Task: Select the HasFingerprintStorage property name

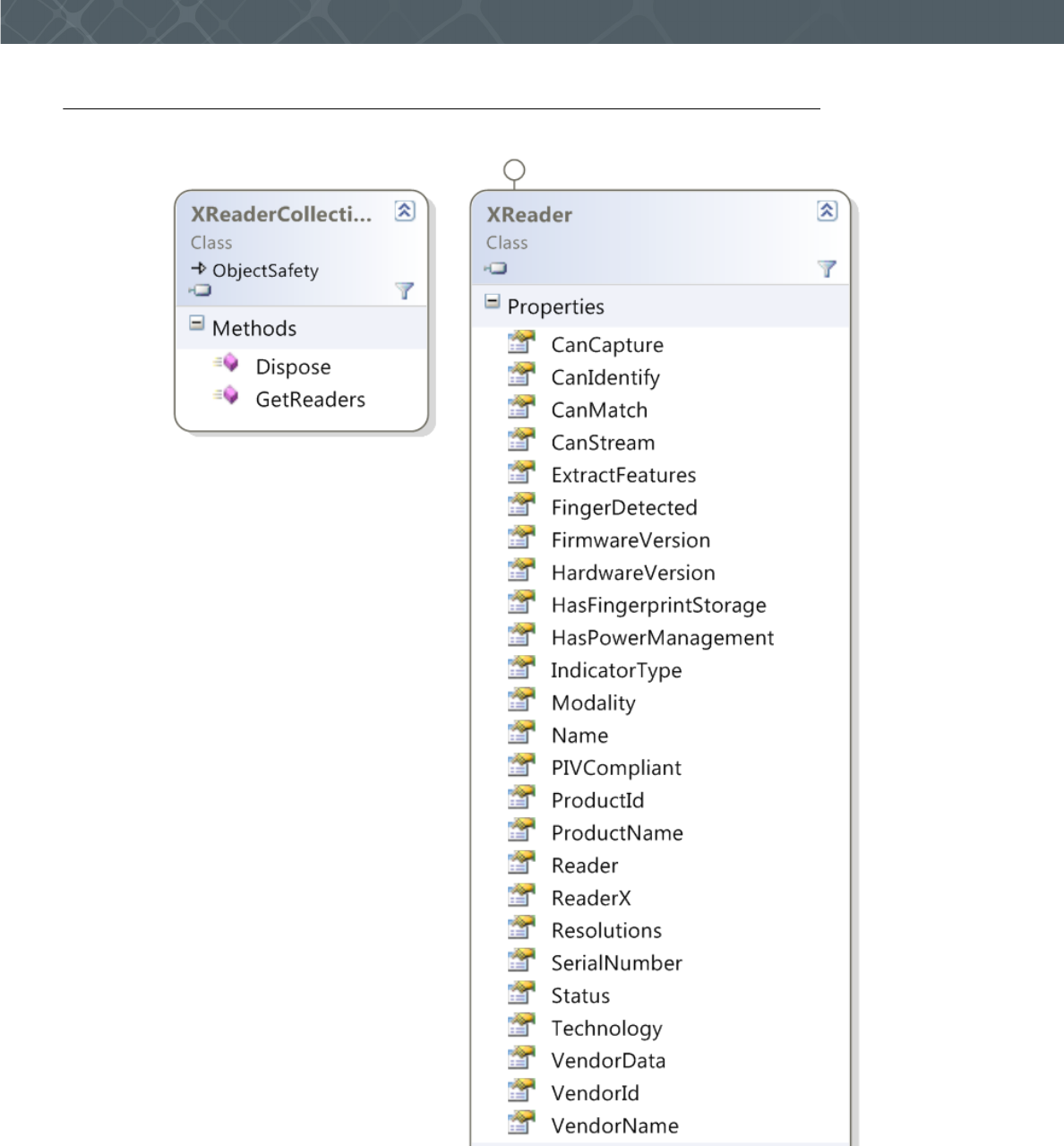Action: pos(658,606)
